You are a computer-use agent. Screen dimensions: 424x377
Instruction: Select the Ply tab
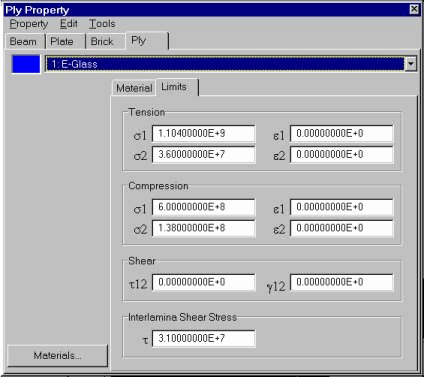tap(147, 41)
